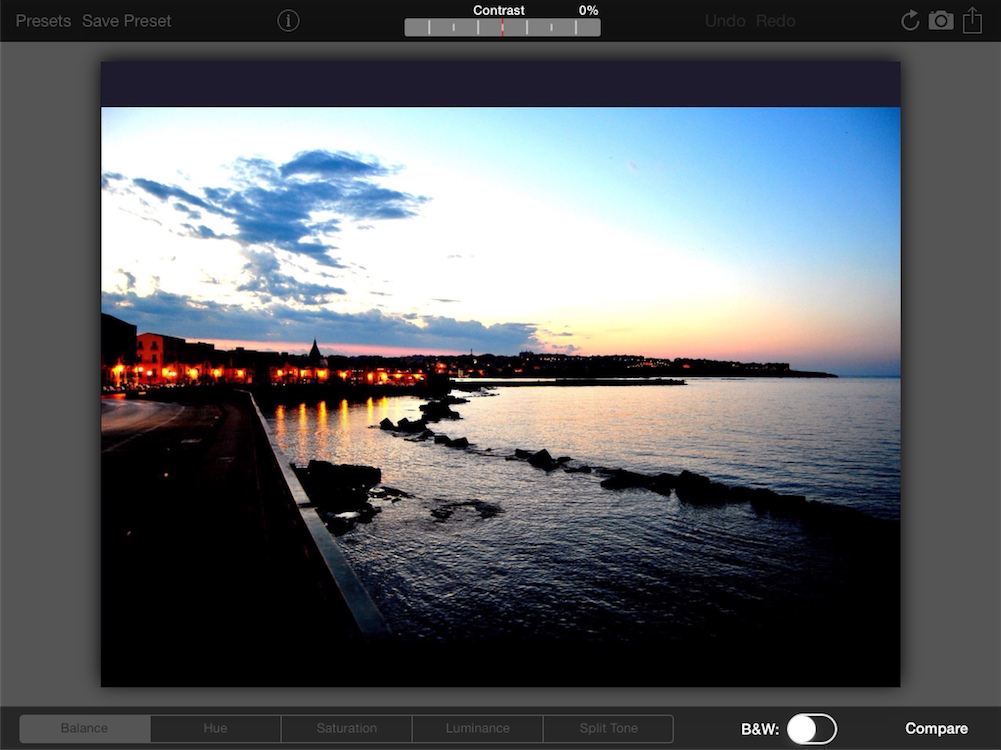Open the Saturation tab
This screenshot has width=1001, height=750.
tap(346, 729)
